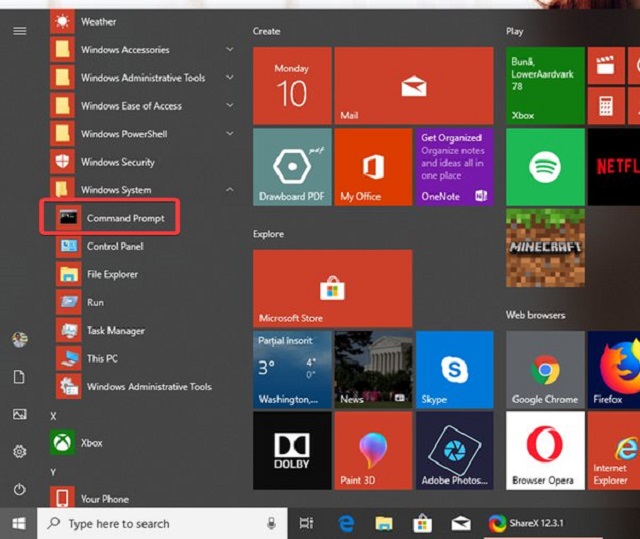Open user account avatar menu

click(x=20, y=339)
